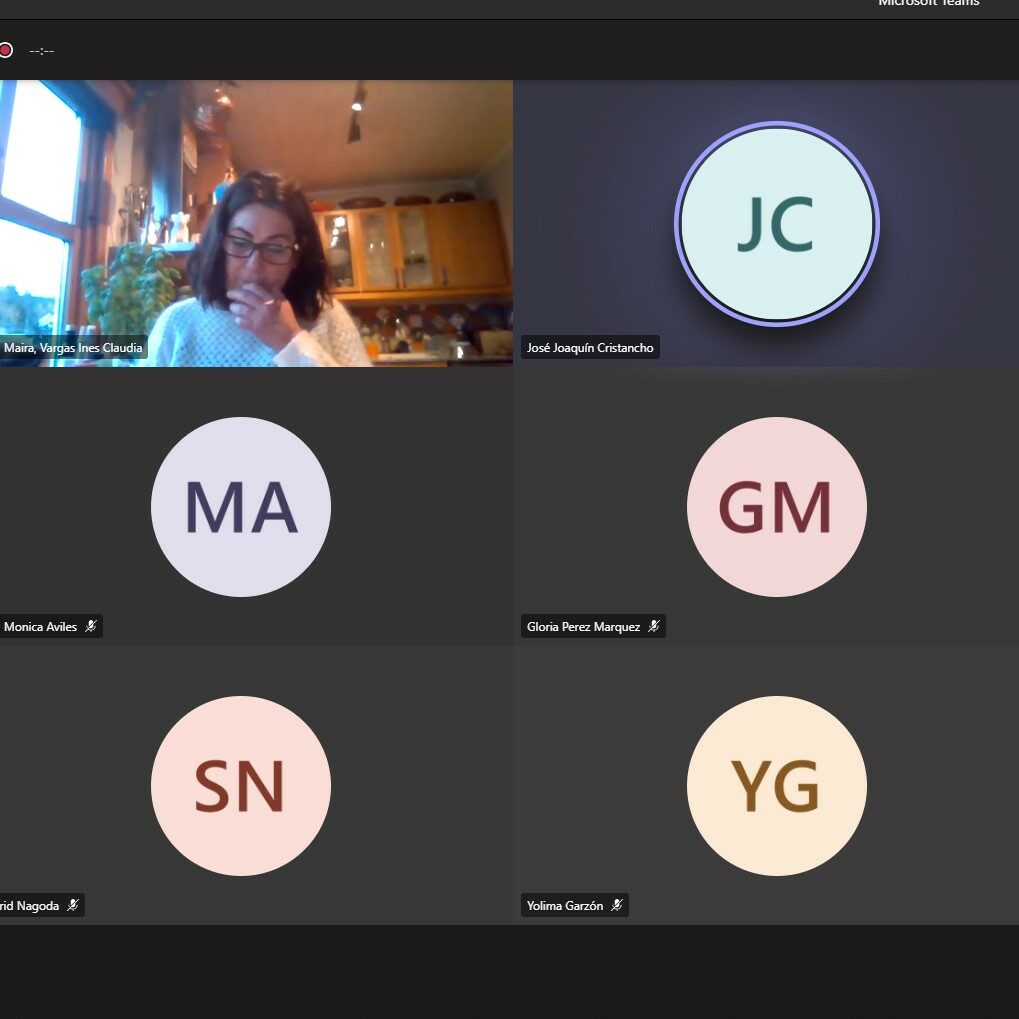The width and height of the screenshot is (1019, 1019).
Task: Click muted microphone icon beside Nagoda
Action: pos(73,906)
